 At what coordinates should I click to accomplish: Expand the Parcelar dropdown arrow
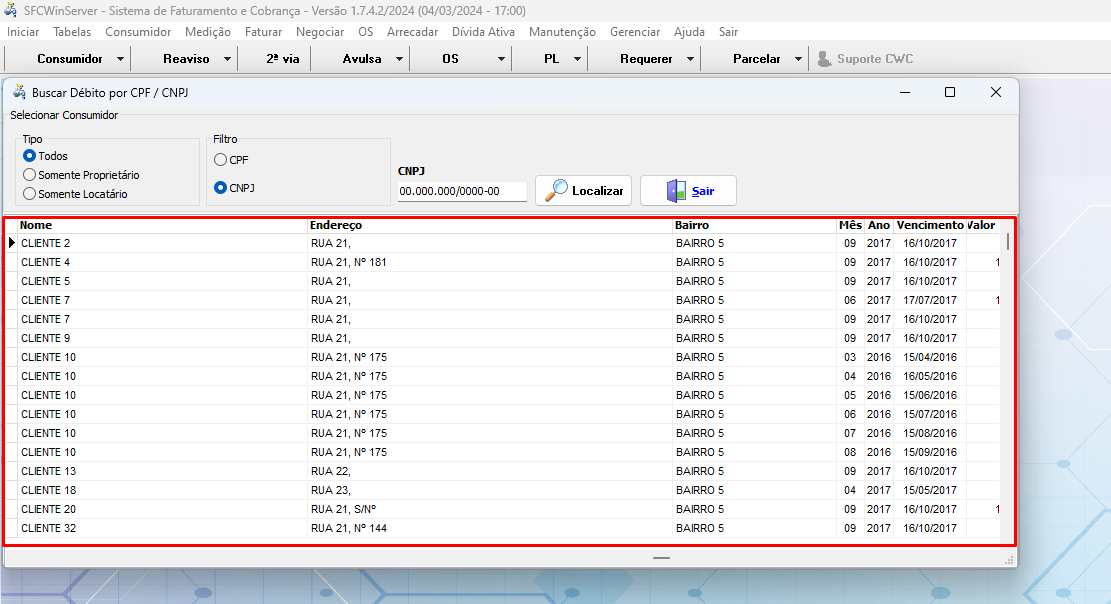coord(798,59)
